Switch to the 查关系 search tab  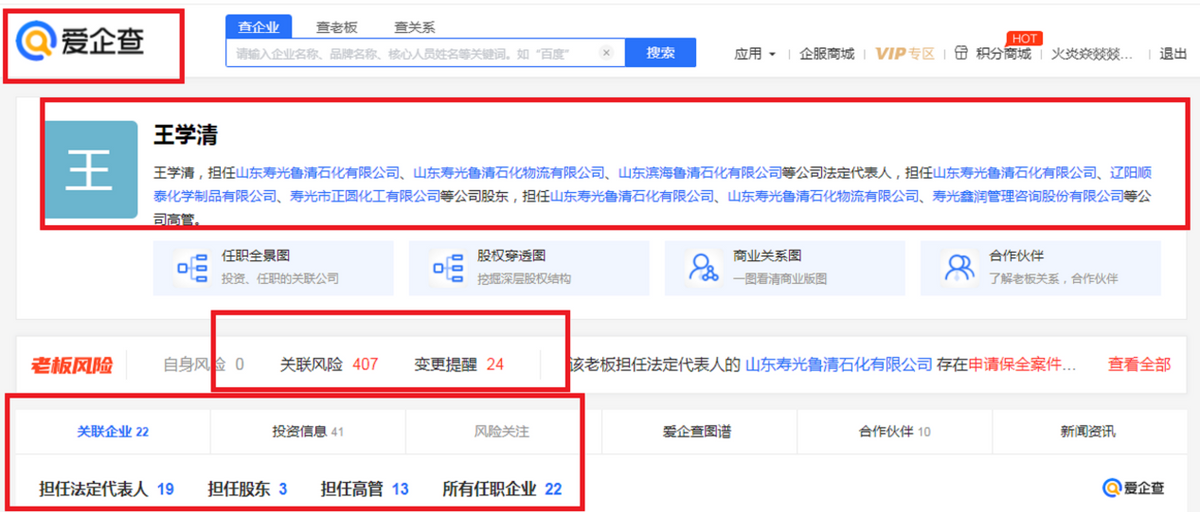pos(414,27)
